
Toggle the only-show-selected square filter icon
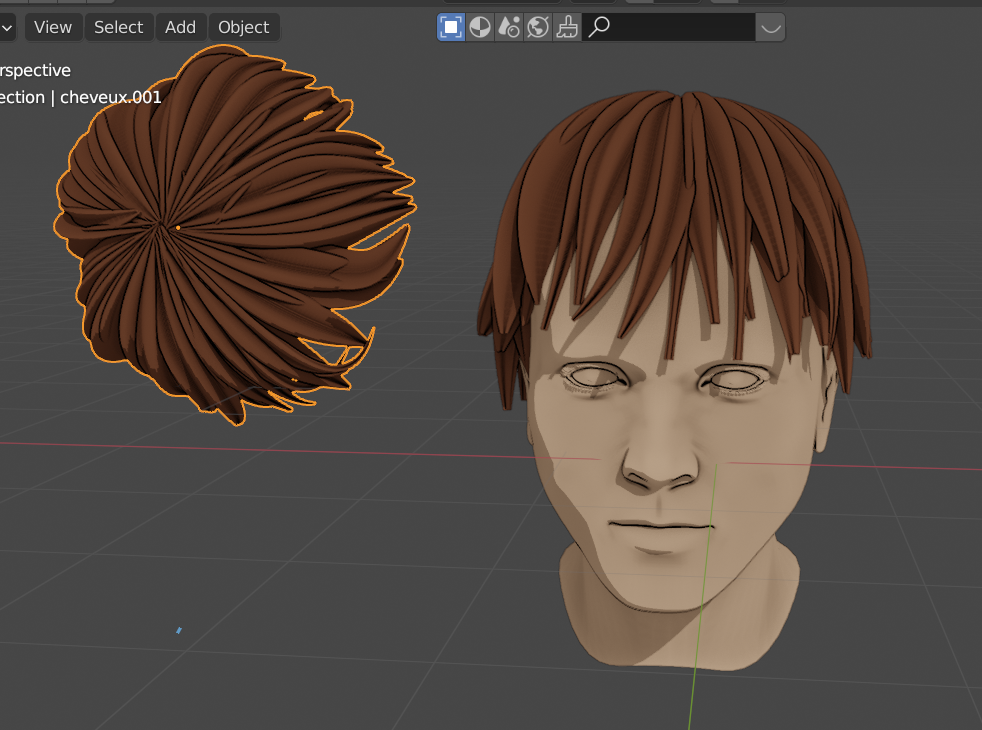451,27
